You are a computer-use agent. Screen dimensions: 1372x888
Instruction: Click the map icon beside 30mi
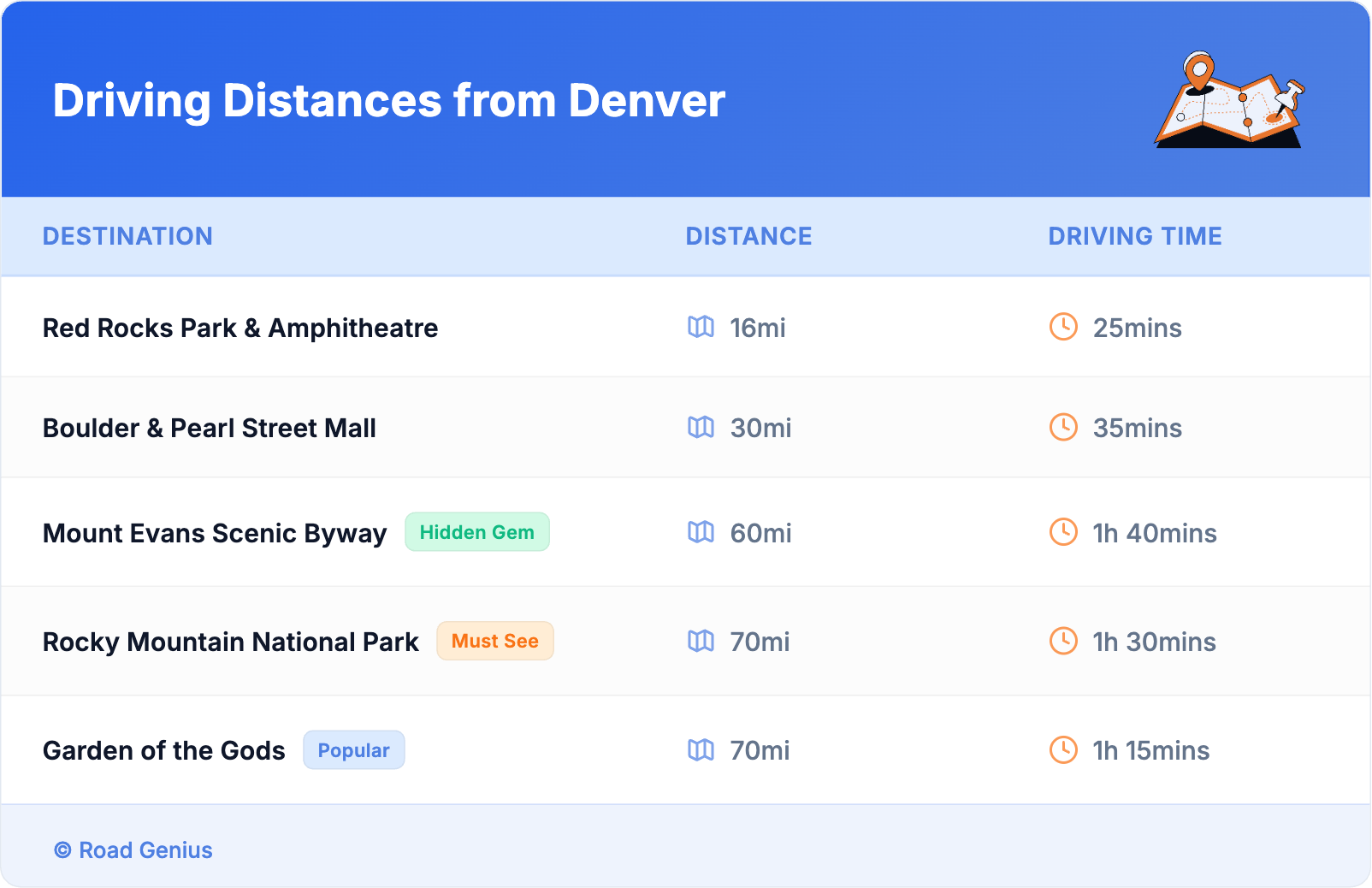point(701,427)
